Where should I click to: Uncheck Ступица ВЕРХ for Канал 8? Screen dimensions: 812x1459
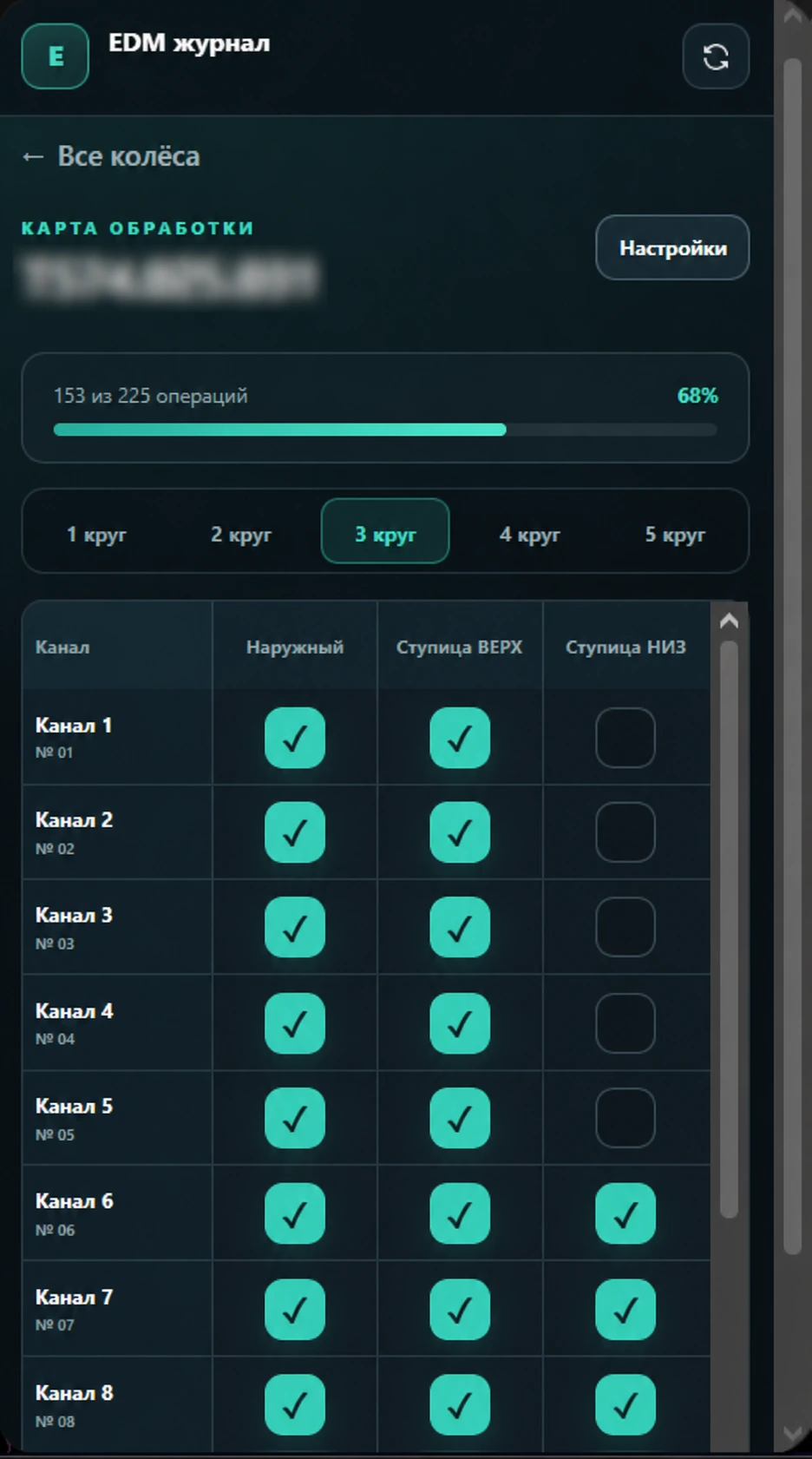pos(460,1404)
